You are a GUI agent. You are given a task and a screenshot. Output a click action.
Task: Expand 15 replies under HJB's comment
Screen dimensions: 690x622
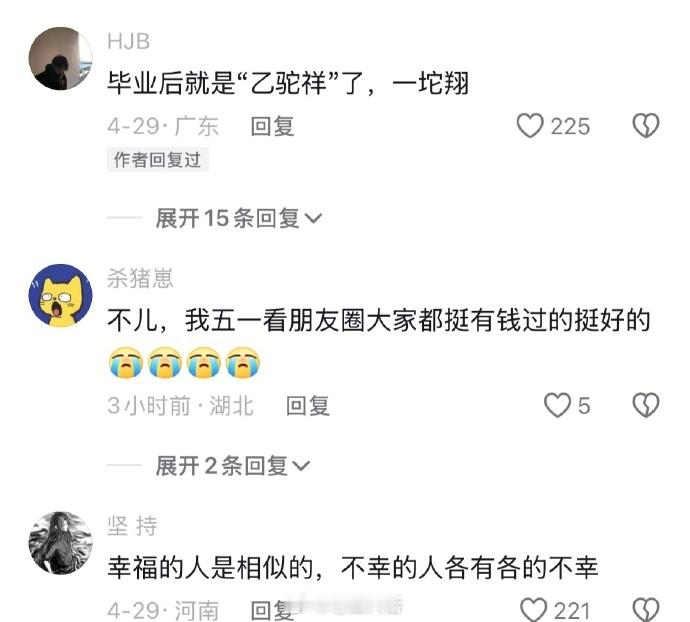coord(239,218)
